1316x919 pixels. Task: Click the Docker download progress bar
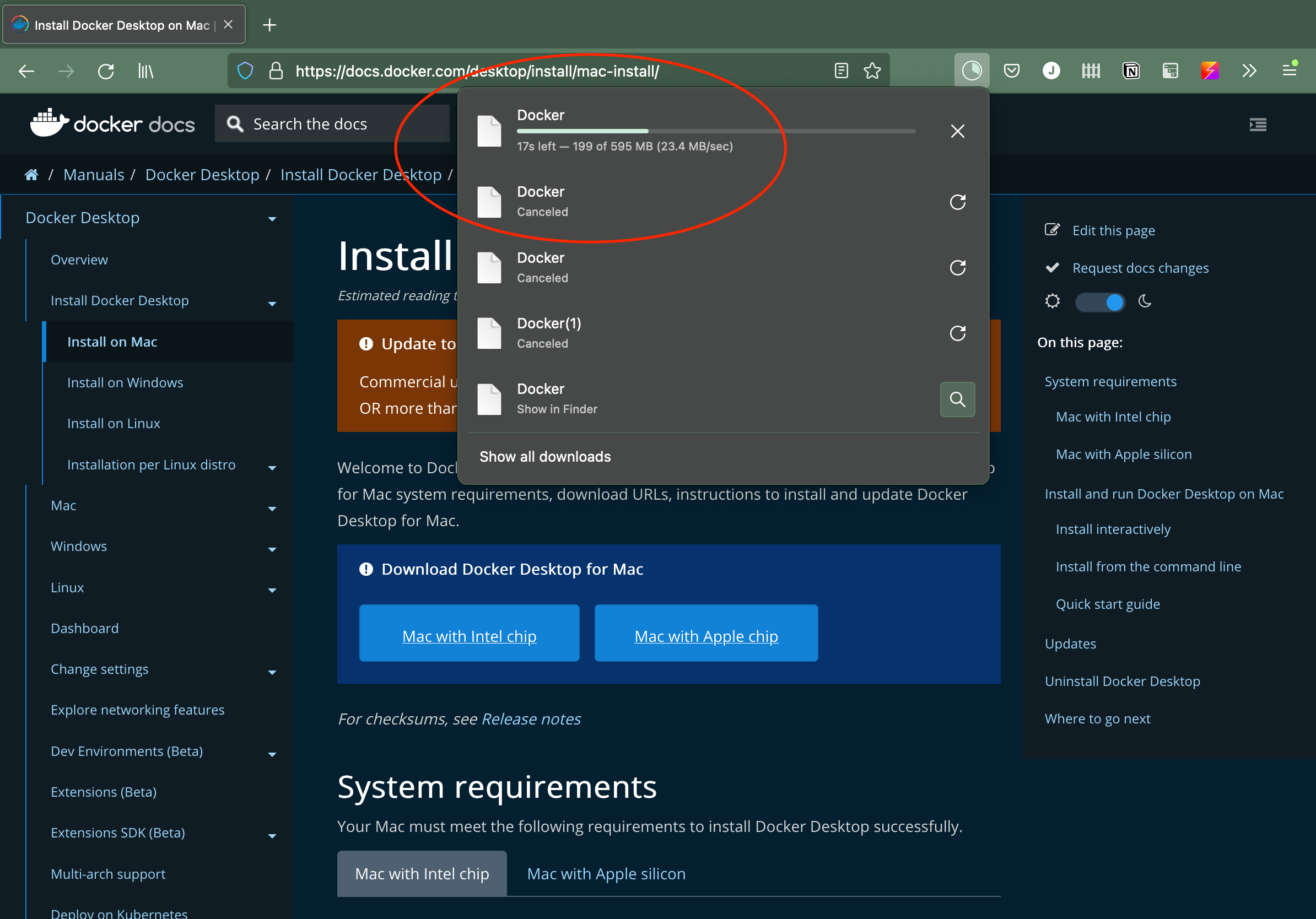click(715, 131)
